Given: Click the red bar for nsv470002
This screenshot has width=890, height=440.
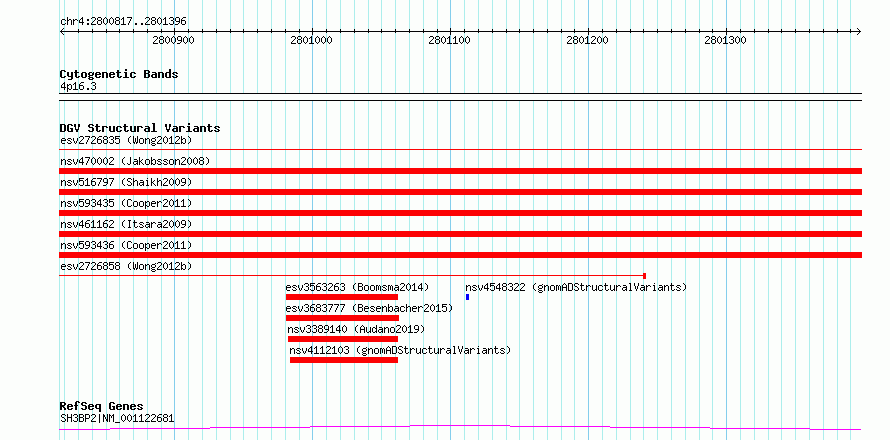Looking at the screenshot, I should coord(460,171).
